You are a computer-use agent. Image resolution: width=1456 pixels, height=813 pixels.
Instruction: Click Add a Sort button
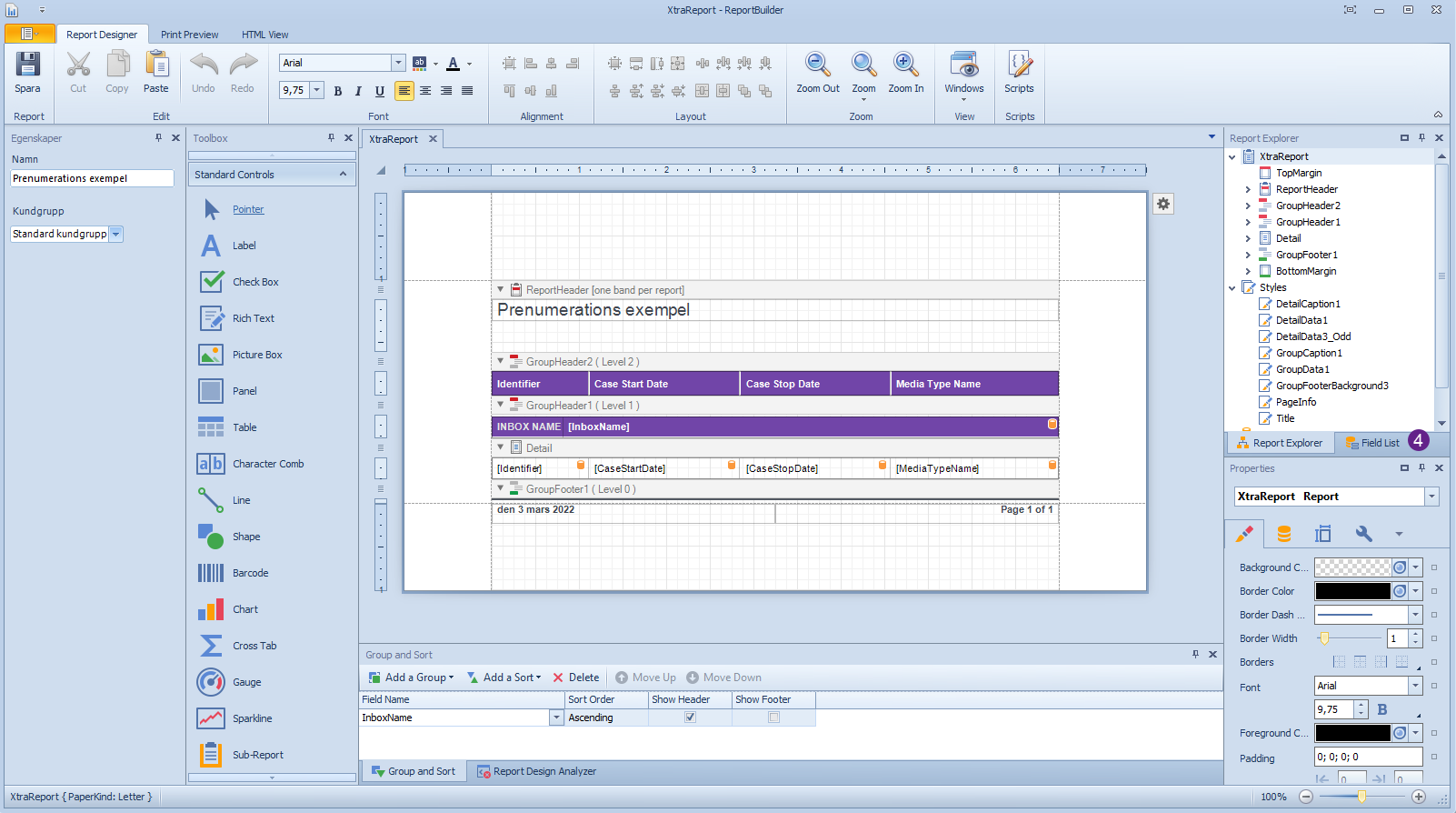tap(504, 677)
